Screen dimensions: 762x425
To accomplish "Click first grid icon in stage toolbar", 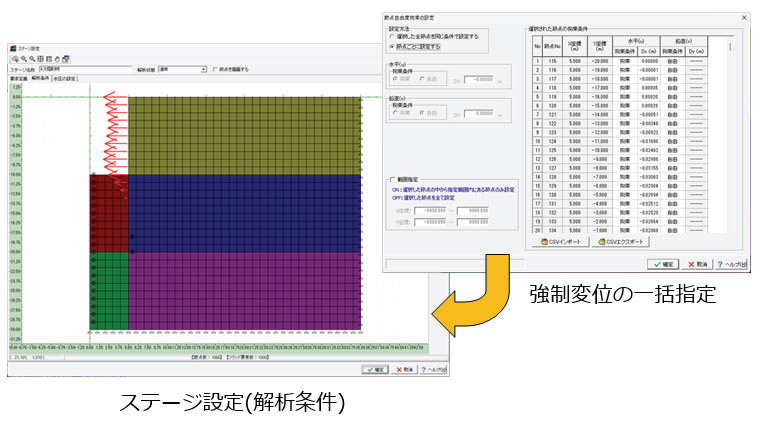I will [40, 59].
